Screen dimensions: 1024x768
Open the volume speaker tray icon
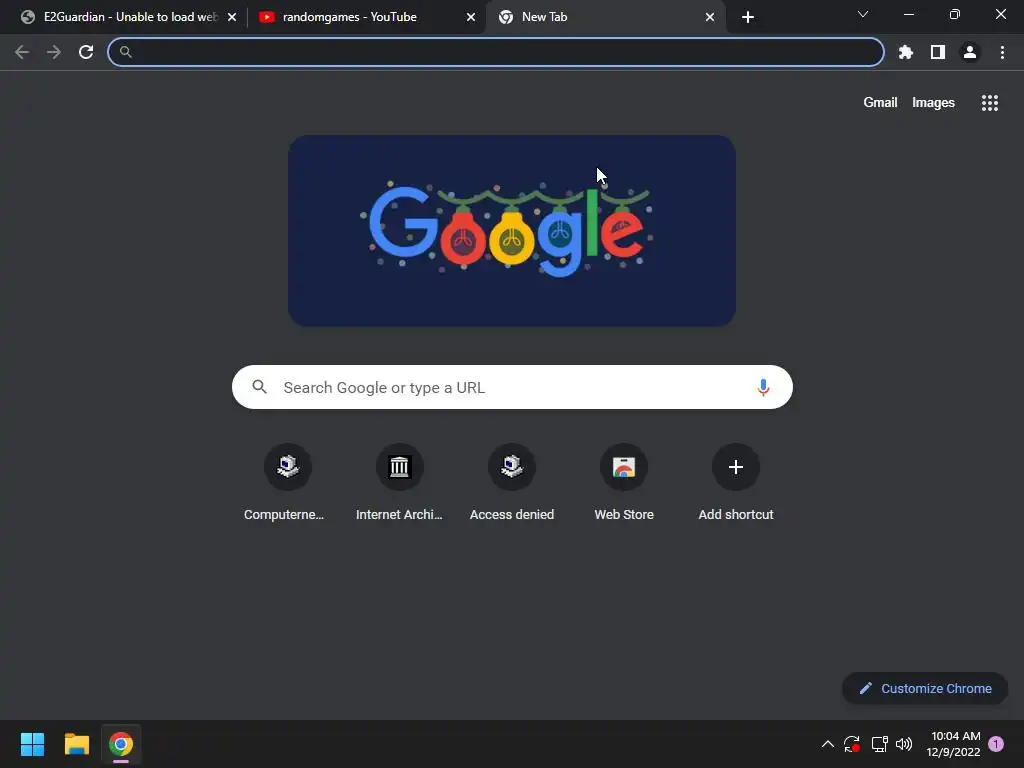[x=904, y=744]
